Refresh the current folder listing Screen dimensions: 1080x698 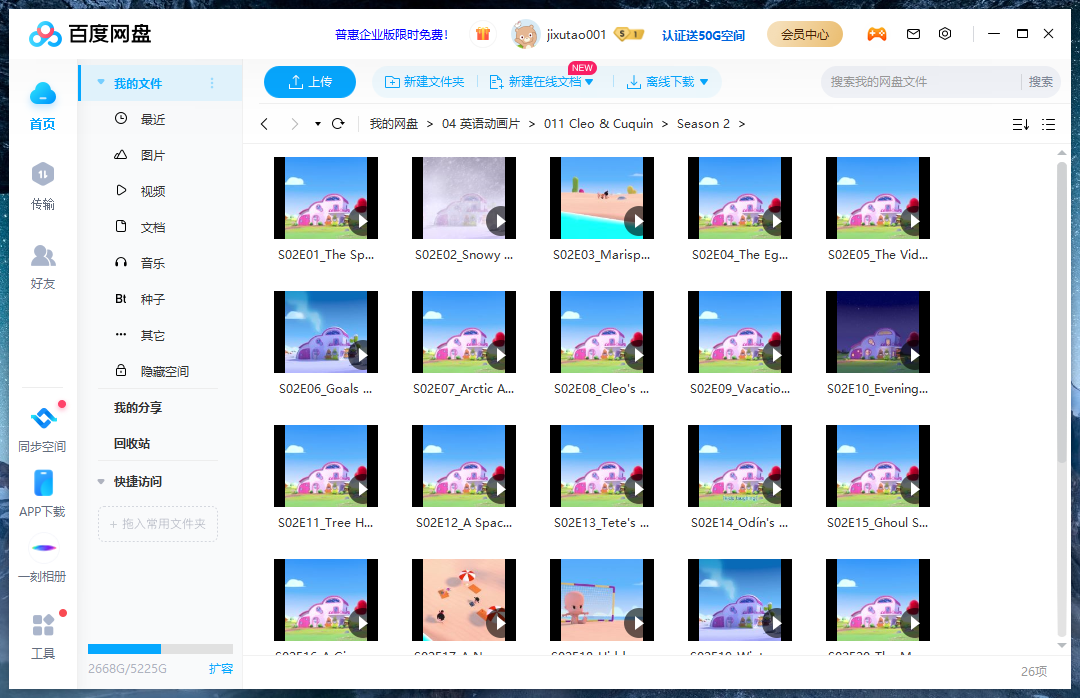338,124
